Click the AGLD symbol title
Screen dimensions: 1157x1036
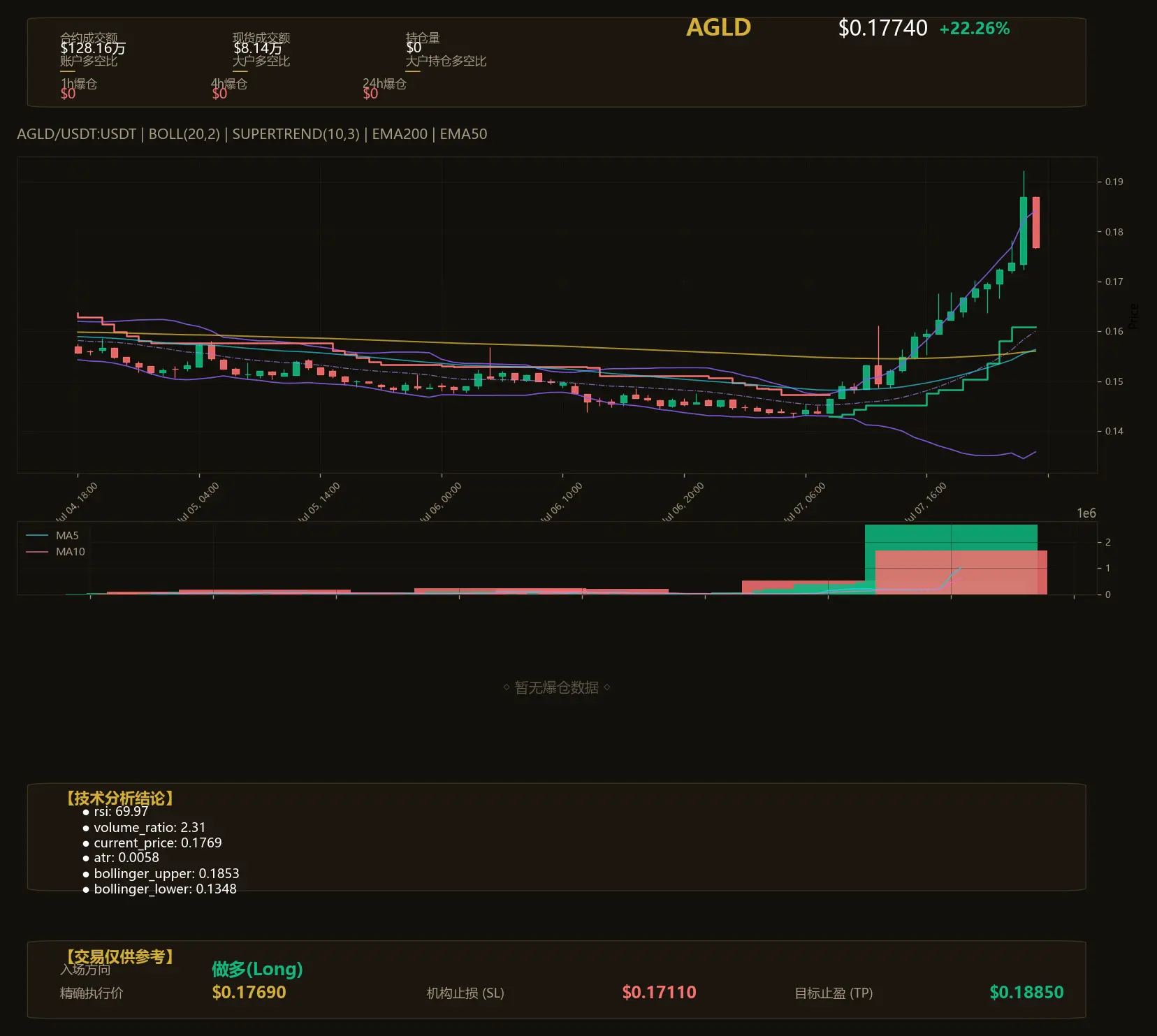point(718,27)
